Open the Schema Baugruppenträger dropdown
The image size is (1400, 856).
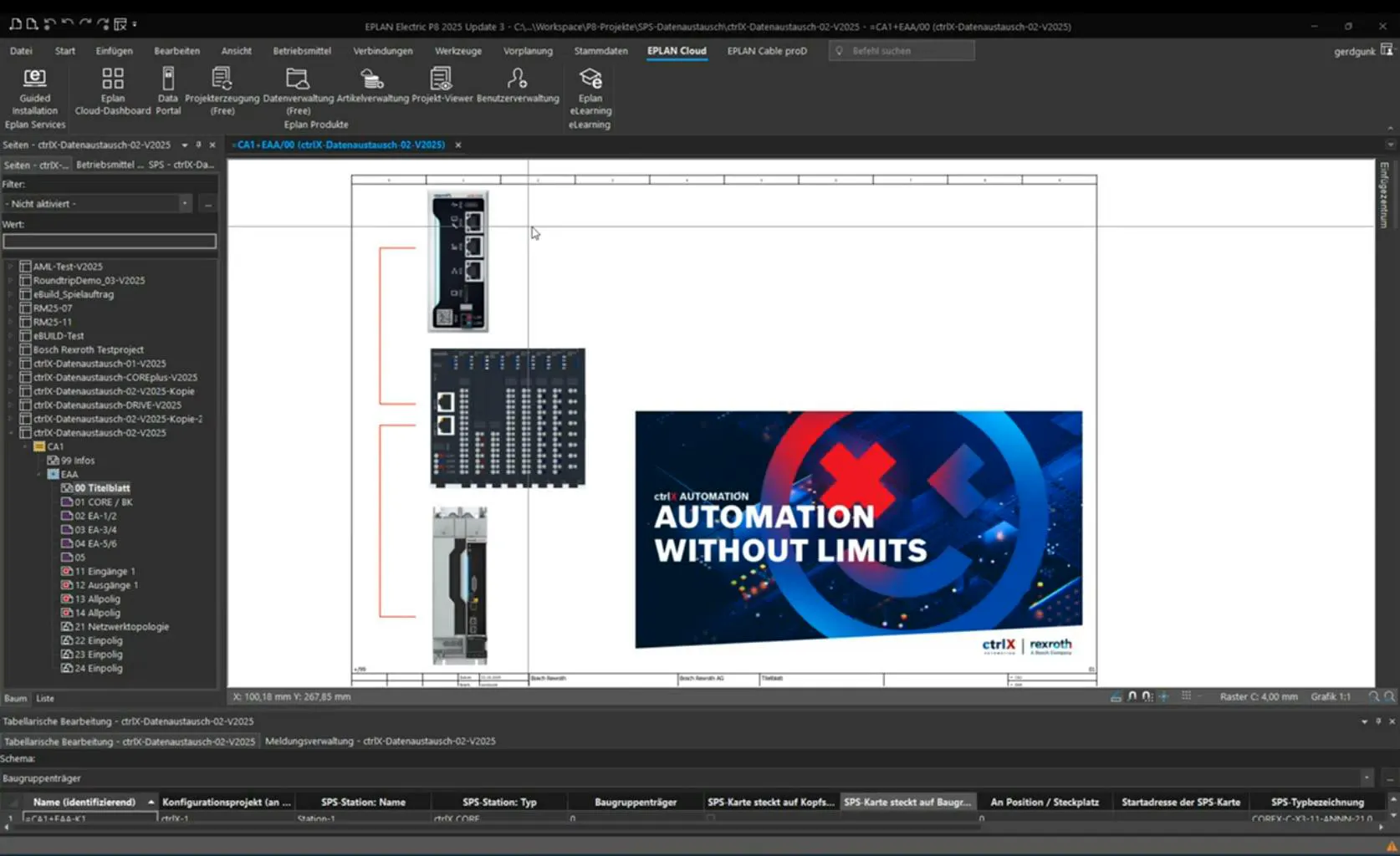[1367, 778]
